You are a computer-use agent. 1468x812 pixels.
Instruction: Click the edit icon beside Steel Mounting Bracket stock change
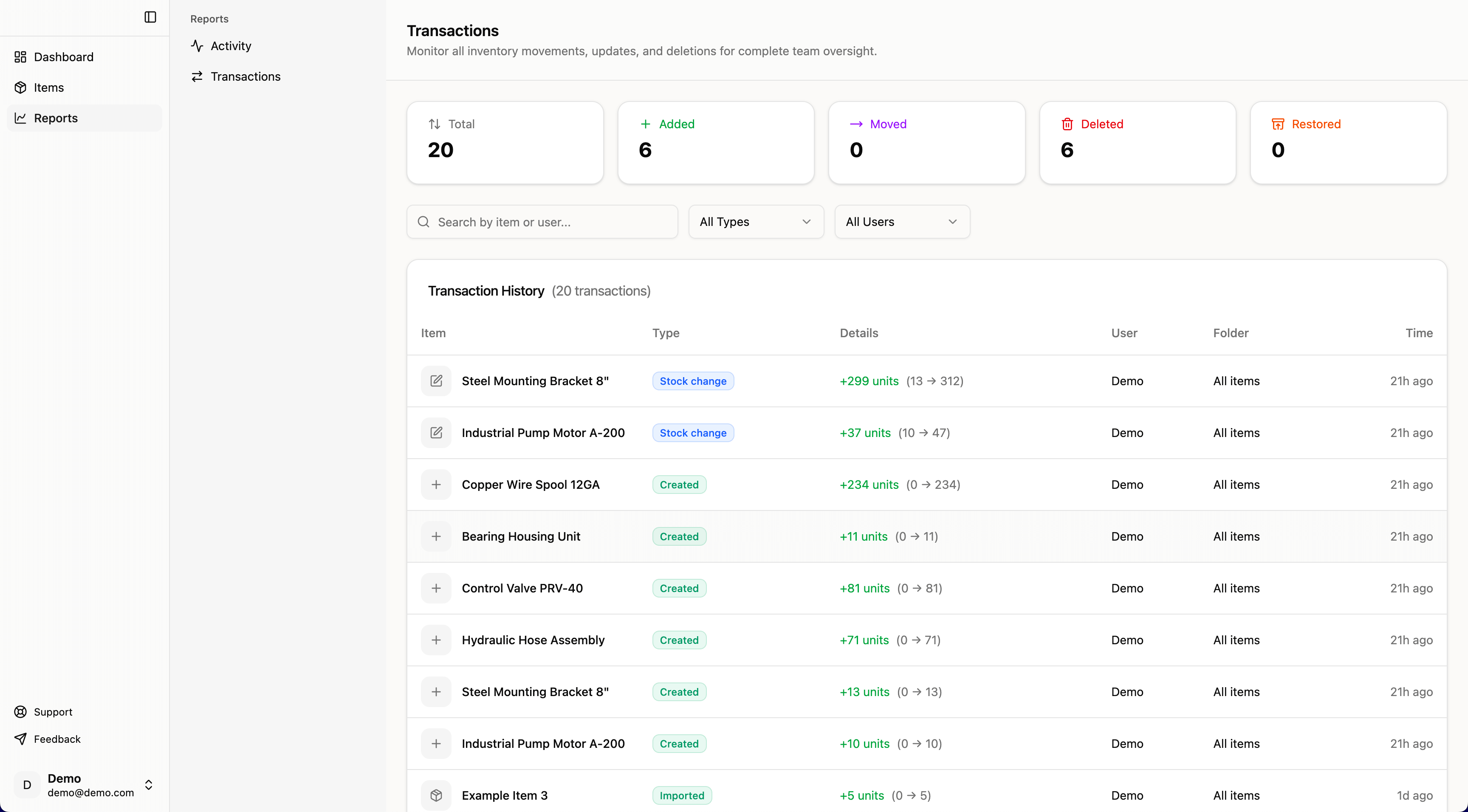(436, 381)
